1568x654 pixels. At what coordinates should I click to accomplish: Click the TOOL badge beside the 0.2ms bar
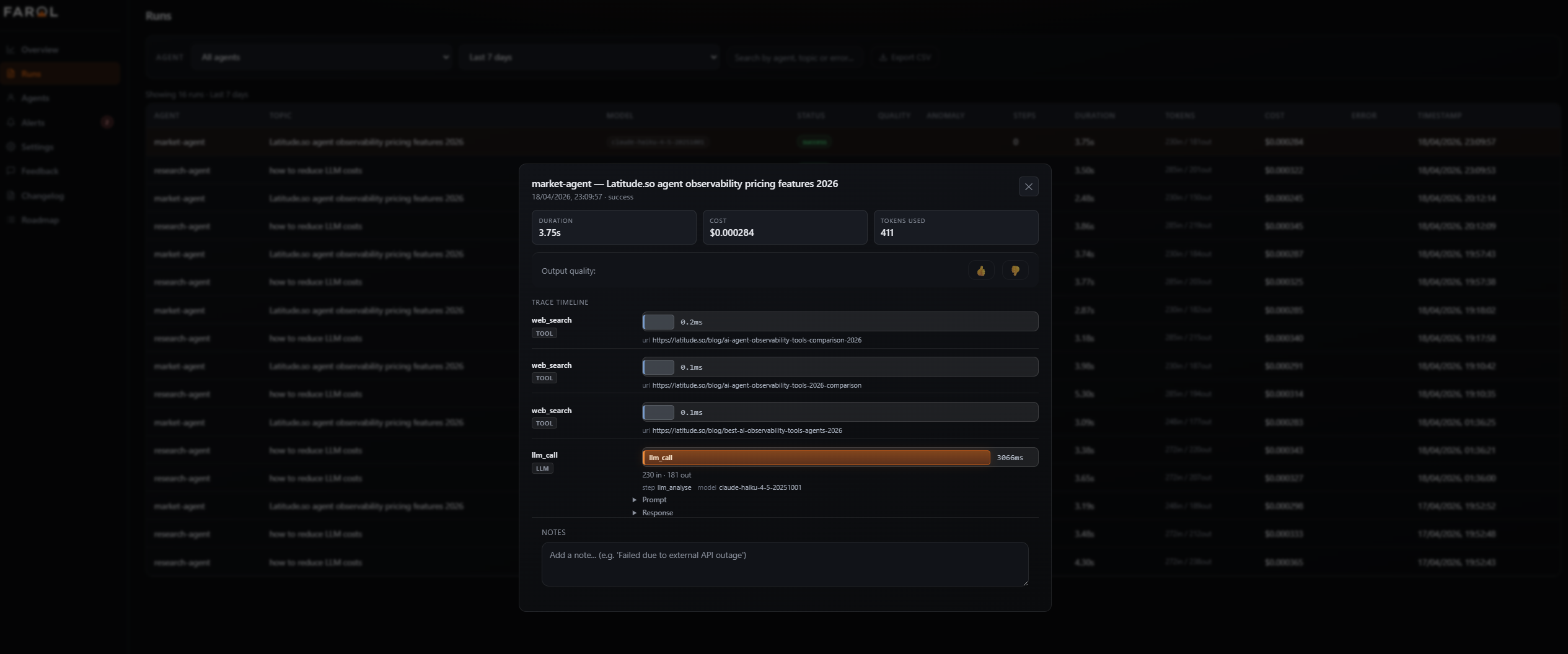(544, 333)
